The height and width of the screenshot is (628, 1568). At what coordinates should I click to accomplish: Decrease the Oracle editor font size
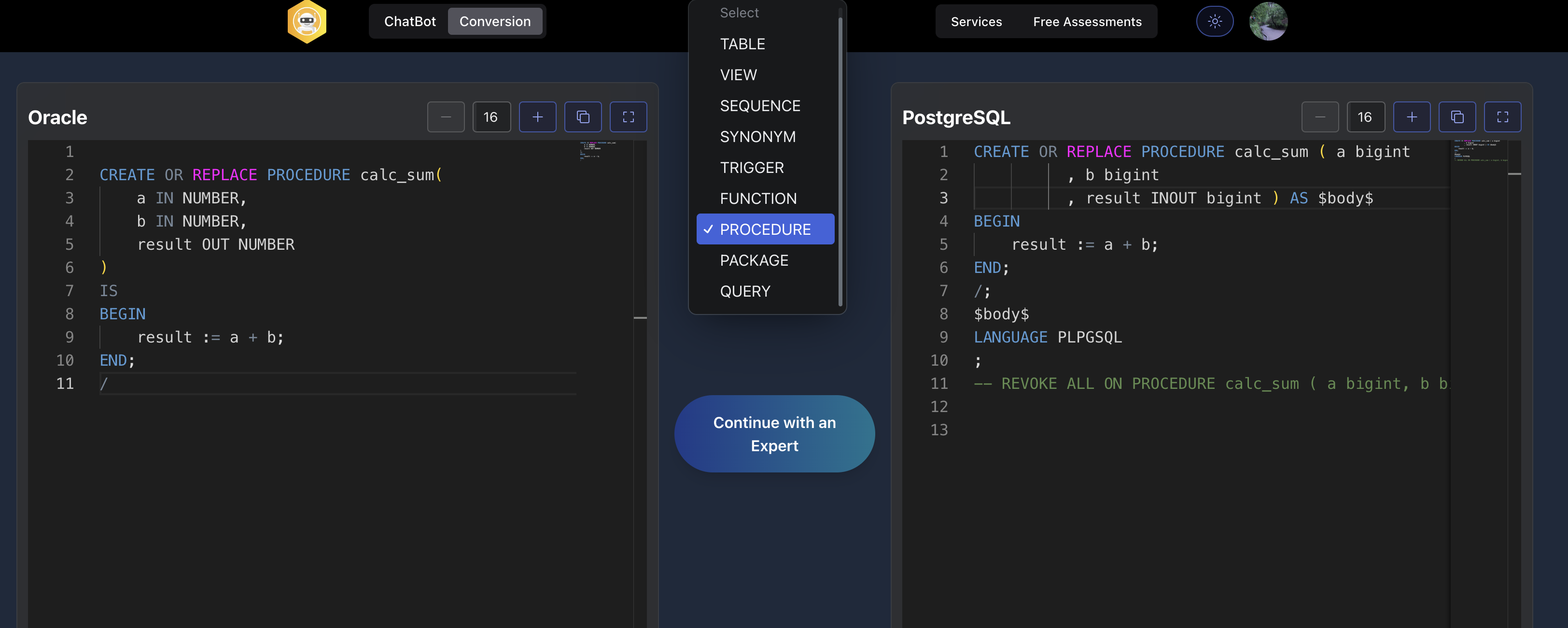[x=446, y=117]
